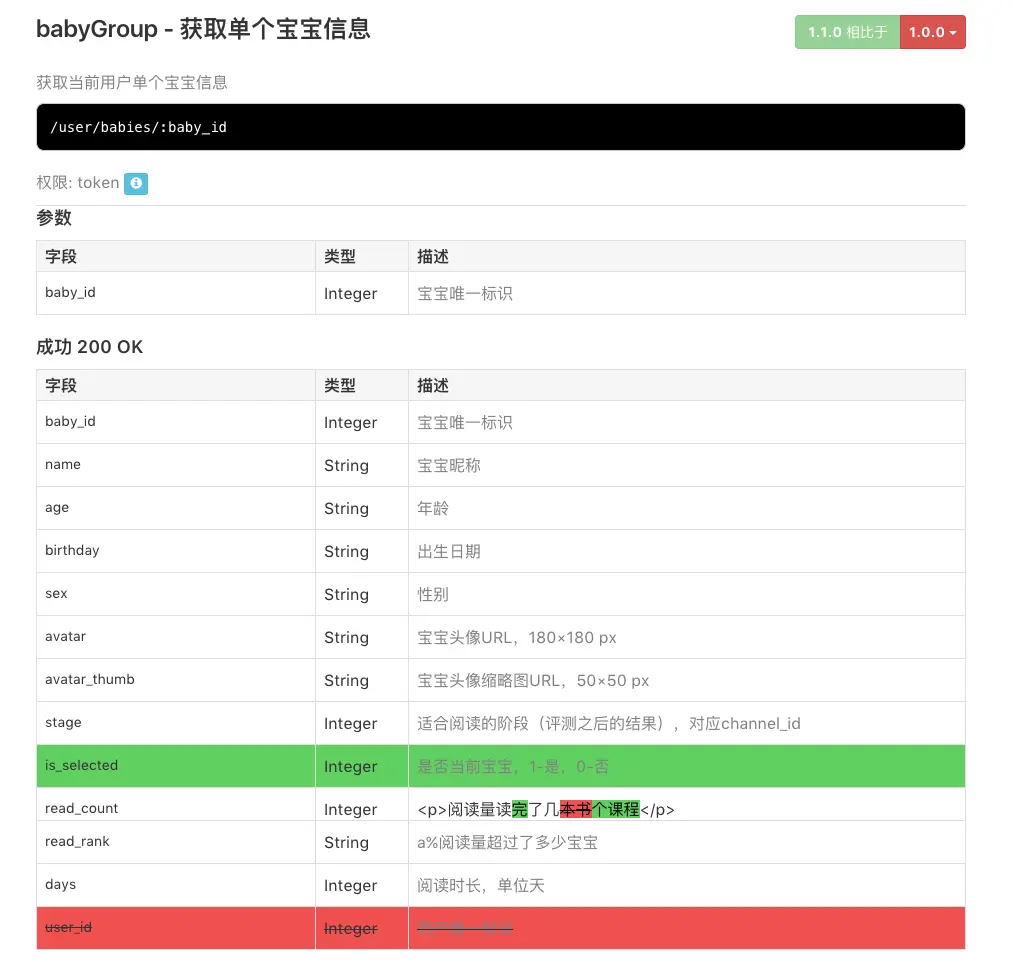Click the /user/babies/:baby_id endpoint path

[138, 127]
